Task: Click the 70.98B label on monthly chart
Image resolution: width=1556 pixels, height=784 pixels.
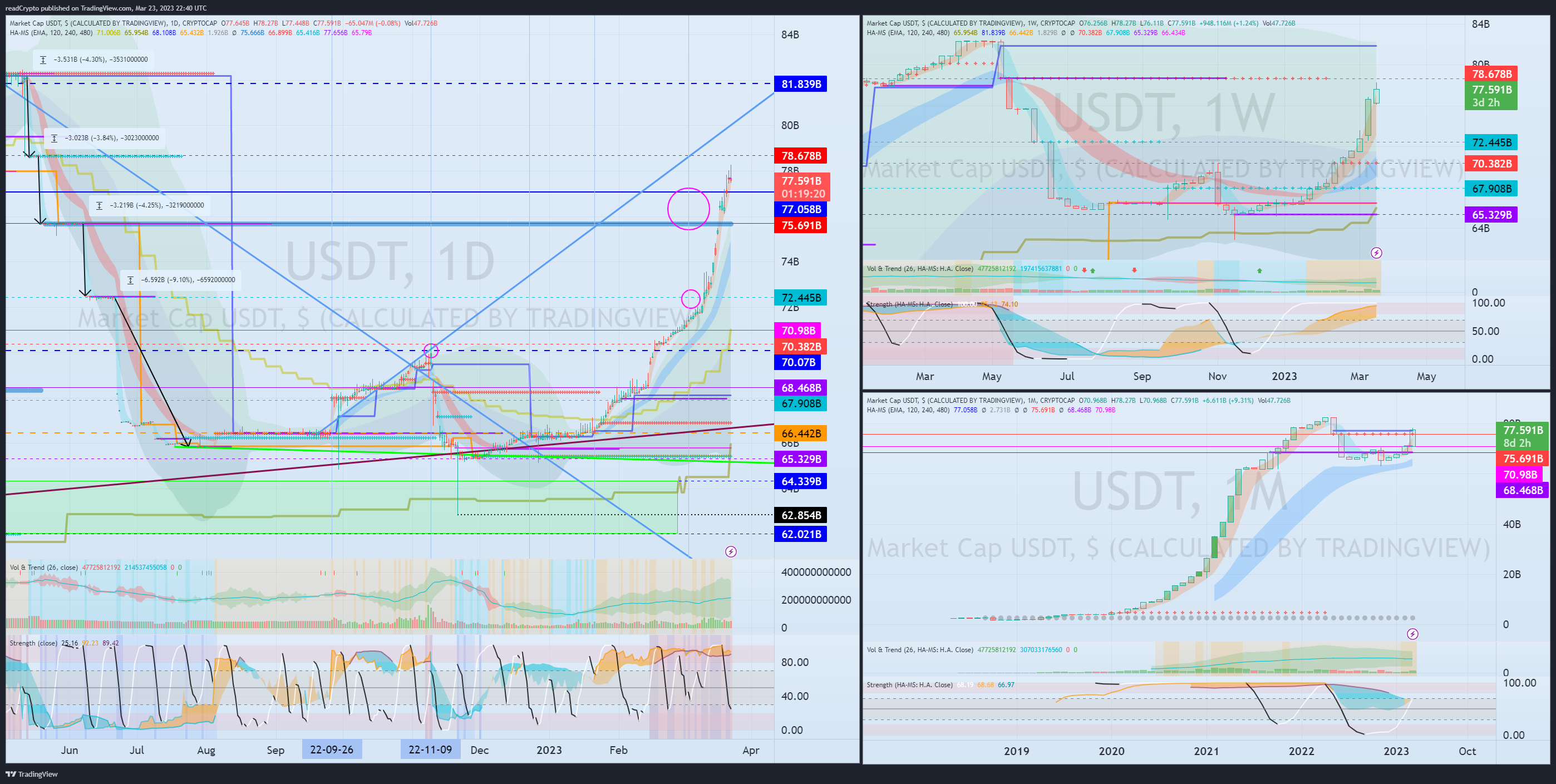Action: 1520,475
